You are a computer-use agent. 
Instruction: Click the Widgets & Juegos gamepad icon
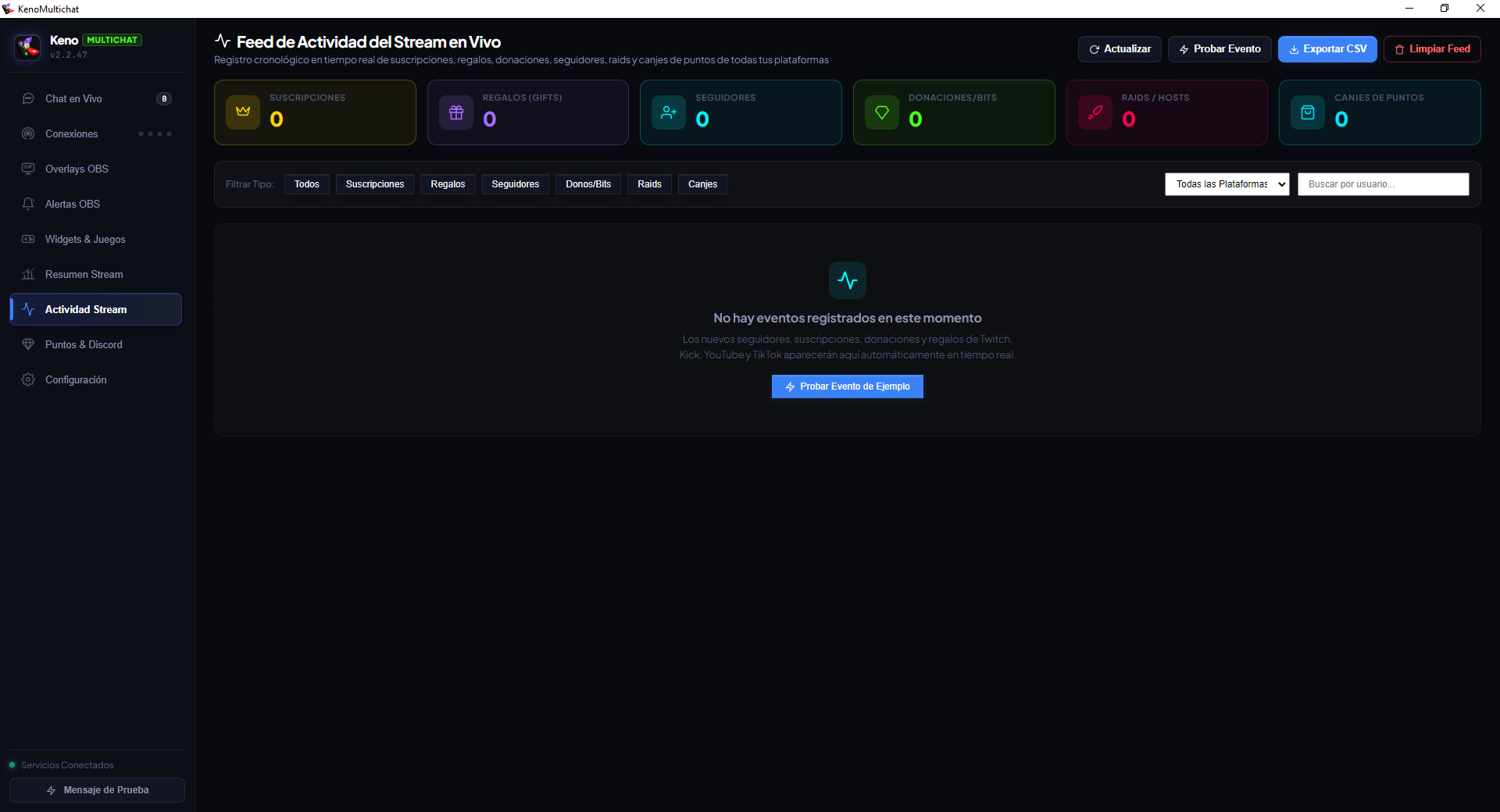(28, 239)
